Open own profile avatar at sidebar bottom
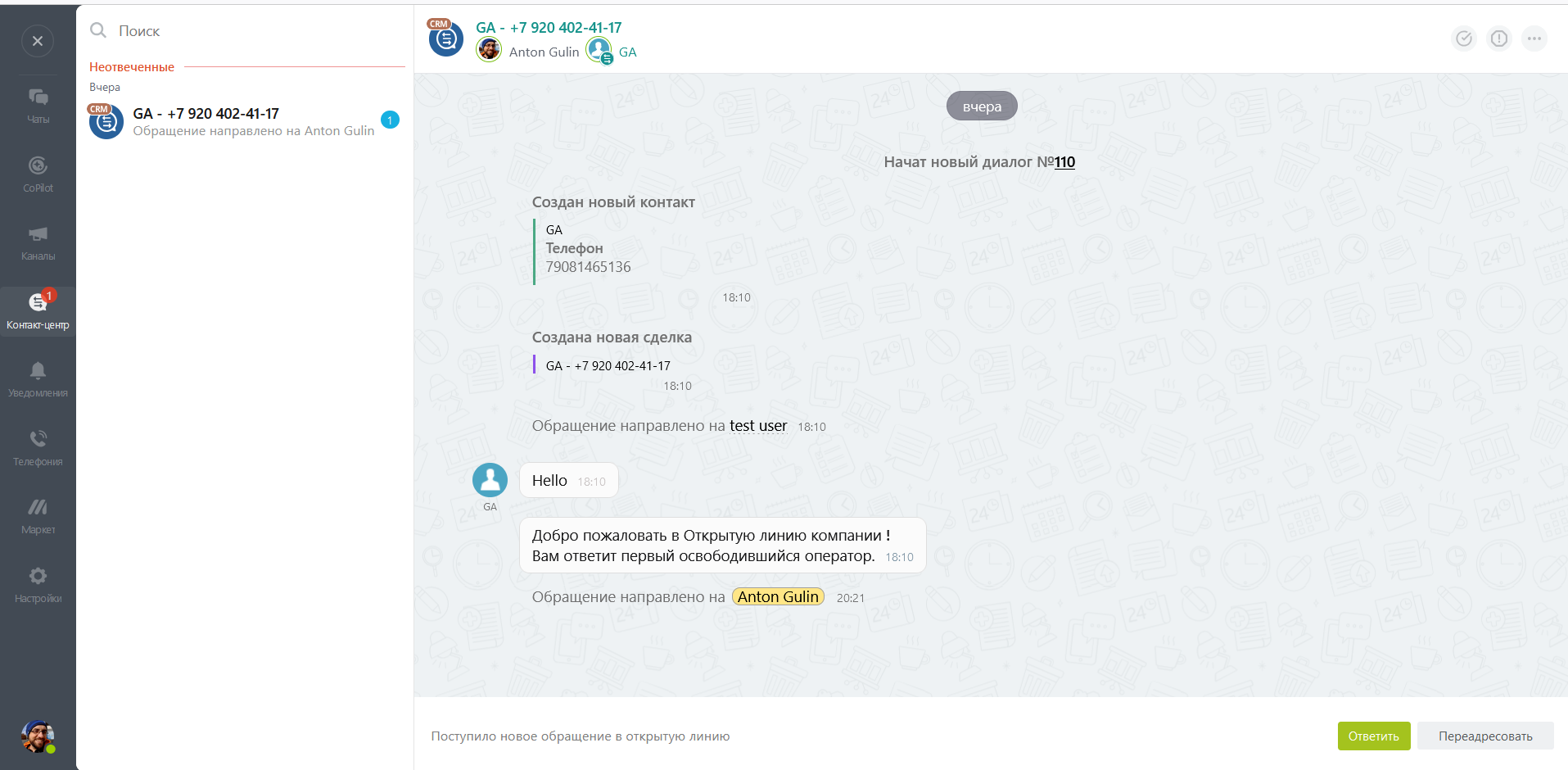 [x=38, y=736]
